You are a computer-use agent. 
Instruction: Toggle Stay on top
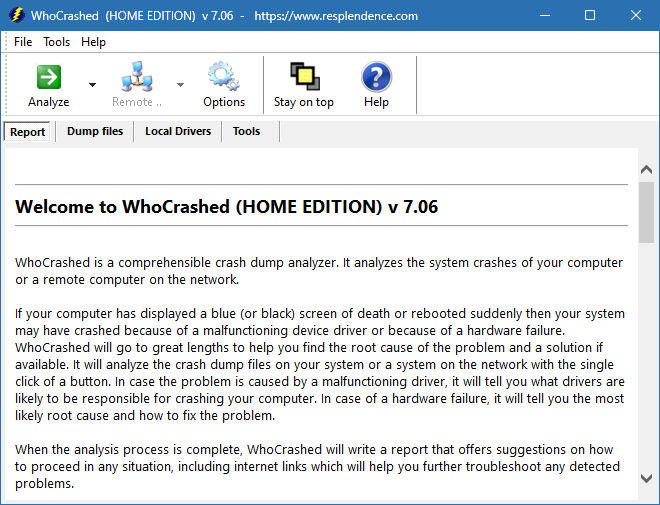point(304,85)
